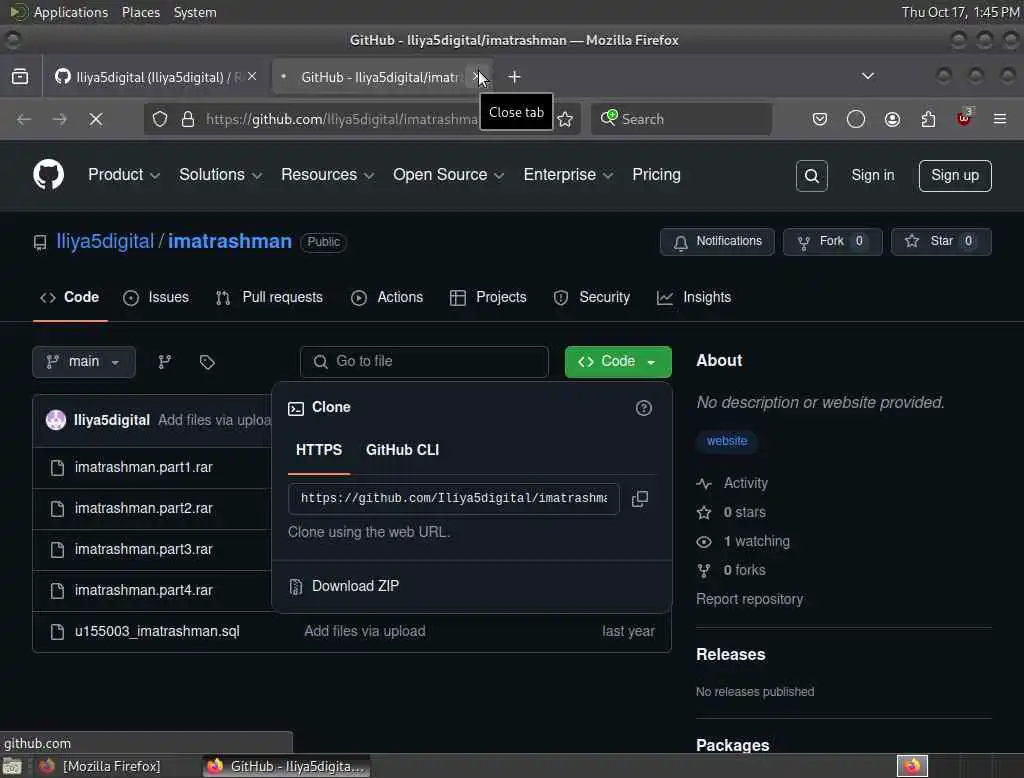Open the Pocket save icon
Image resolution: width=1024 pixels, height=778 pixels.
tap(820, 119)
